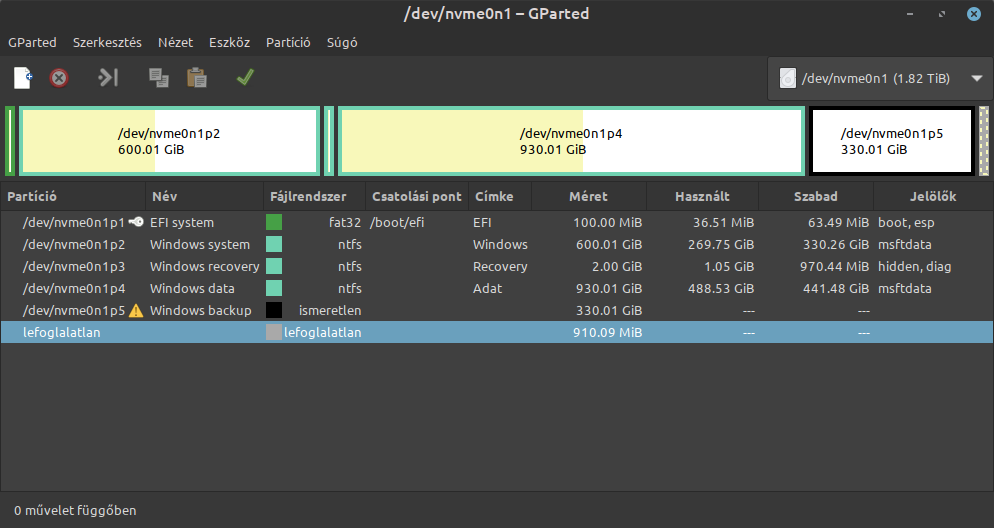This screenshot has width=994, height=528.
Task: Open the GParted menu
Action: click(32, 42)
